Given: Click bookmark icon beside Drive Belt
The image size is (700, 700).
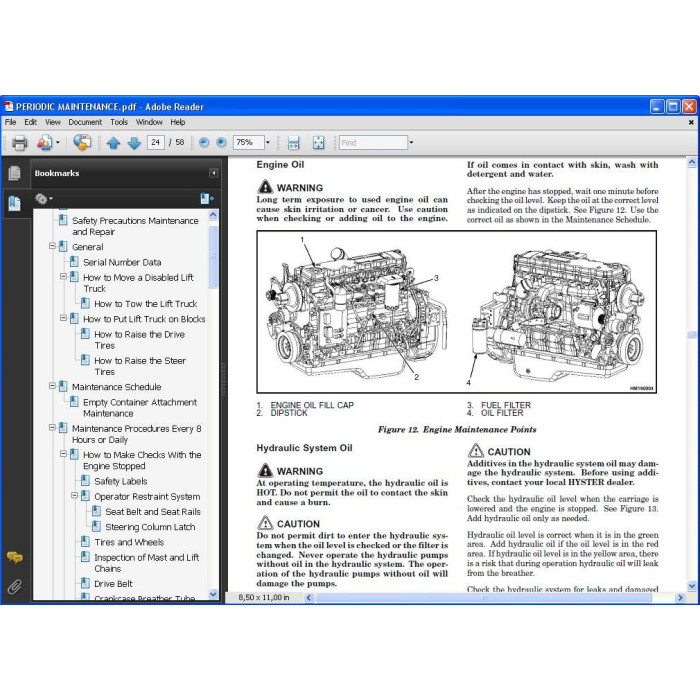Looking at the screenshot, I should (x=85, y=583).
